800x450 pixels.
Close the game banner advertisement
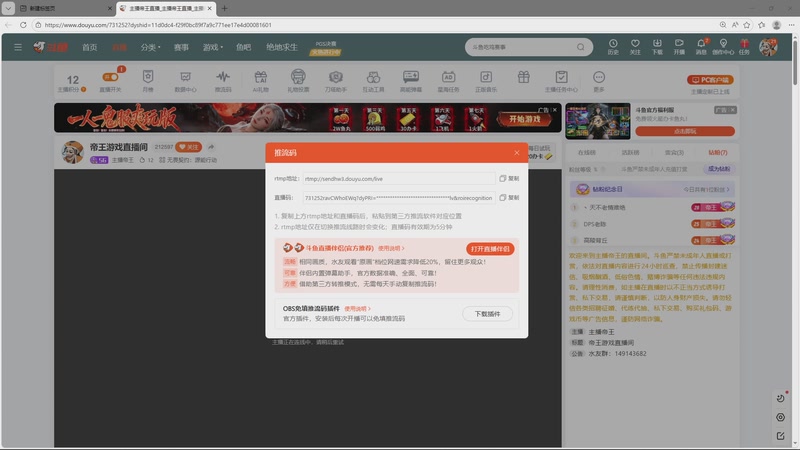click(x=555, y=110)
